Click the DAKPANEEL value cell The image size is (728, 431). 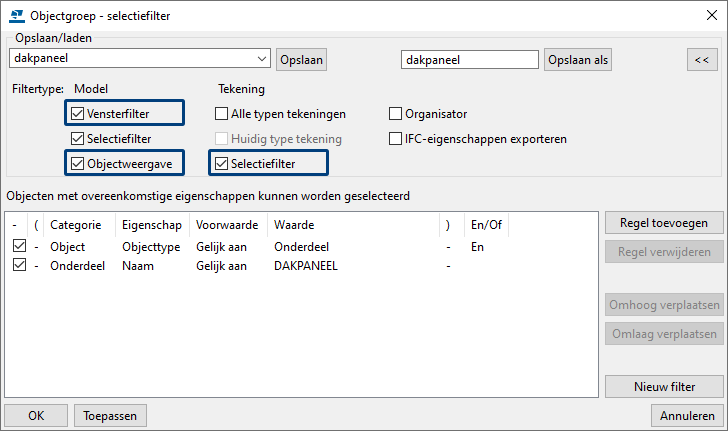306,266
